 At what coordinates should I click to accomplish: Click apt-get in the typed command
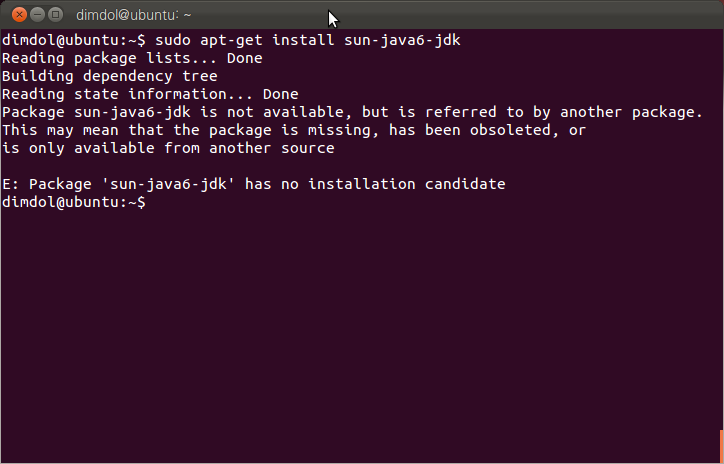(x=231, y=41)
